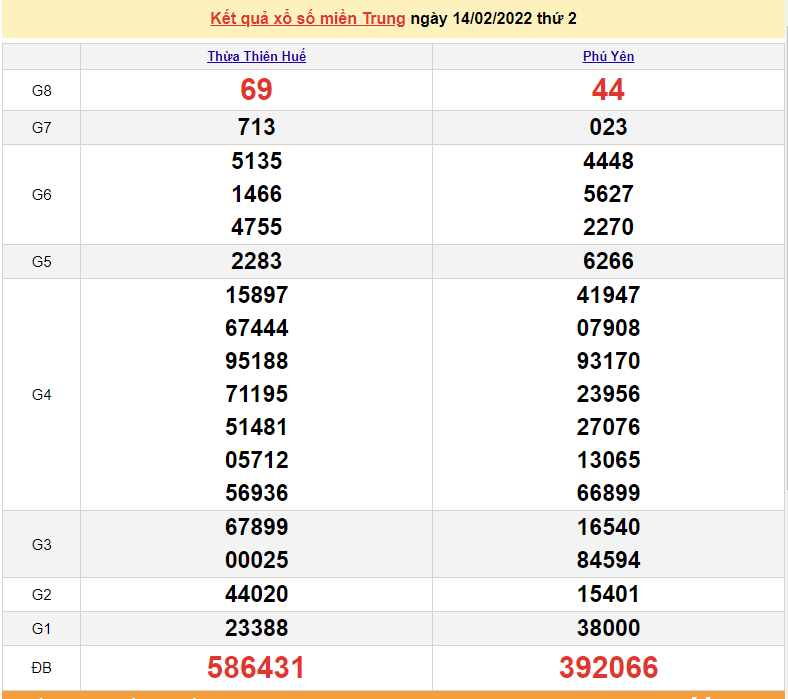Click the G7 row label
Image resolution: width=788 pixels, height=699 pixels.
[x=41, y=127]
